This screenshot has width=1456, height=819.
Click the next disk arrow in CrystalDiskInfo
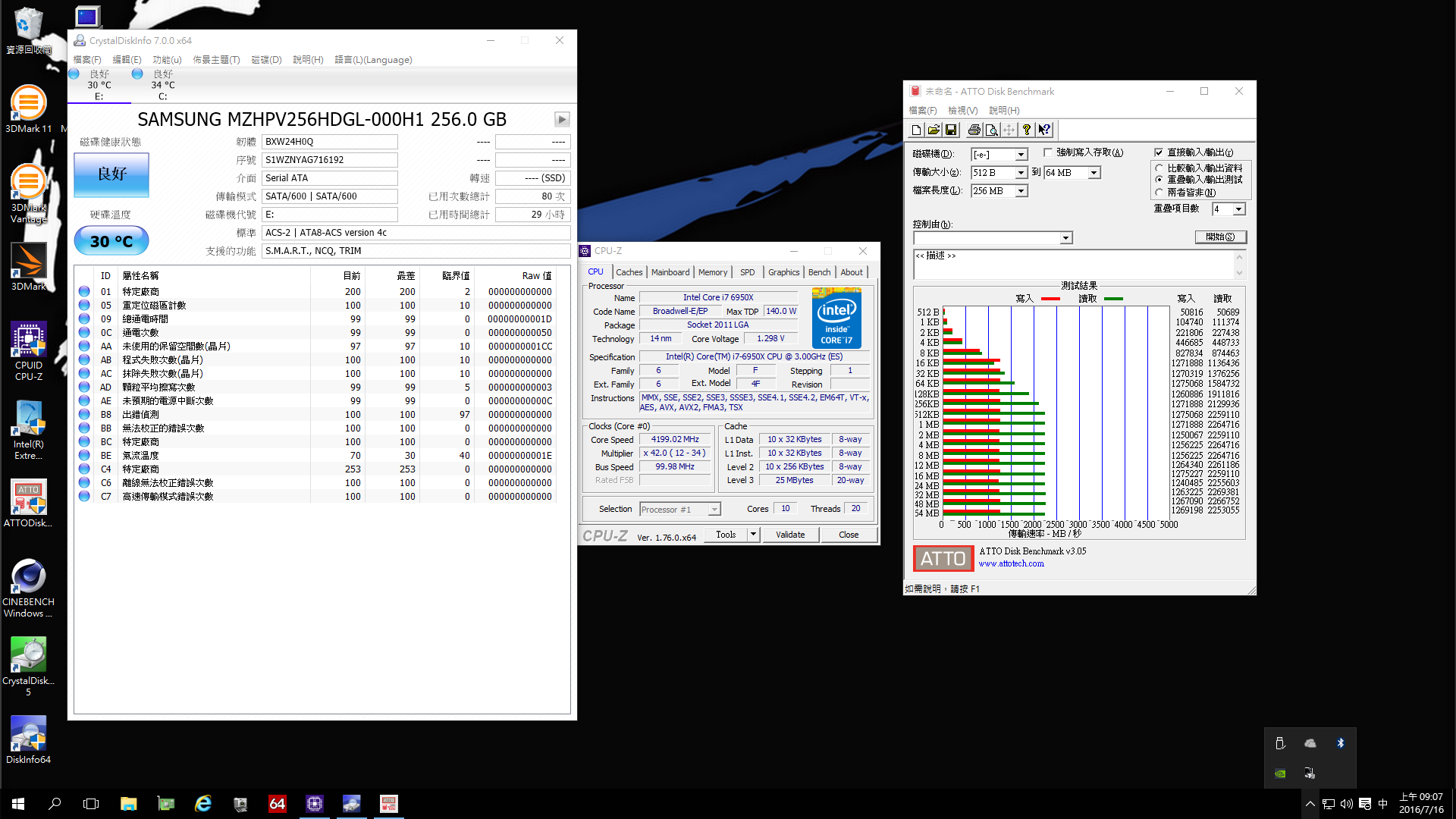[x=562, y=119]
